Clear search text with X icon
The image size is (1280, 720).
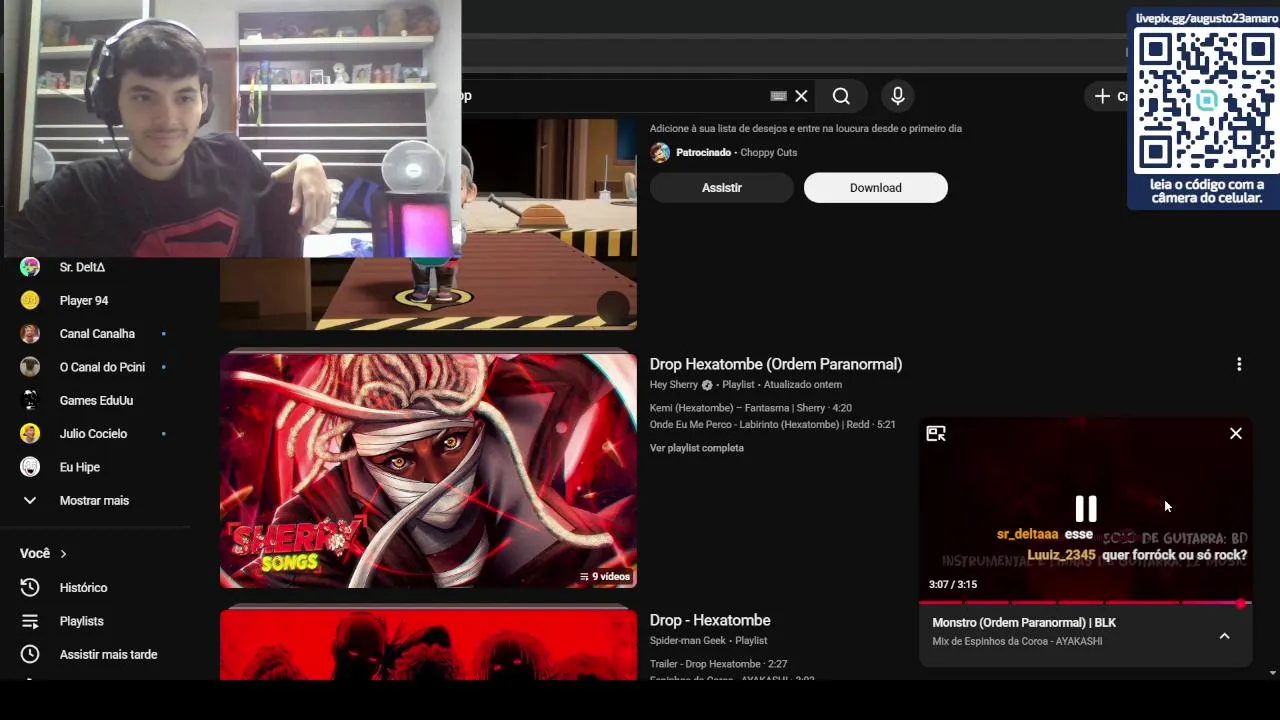(x=801, y=96)
